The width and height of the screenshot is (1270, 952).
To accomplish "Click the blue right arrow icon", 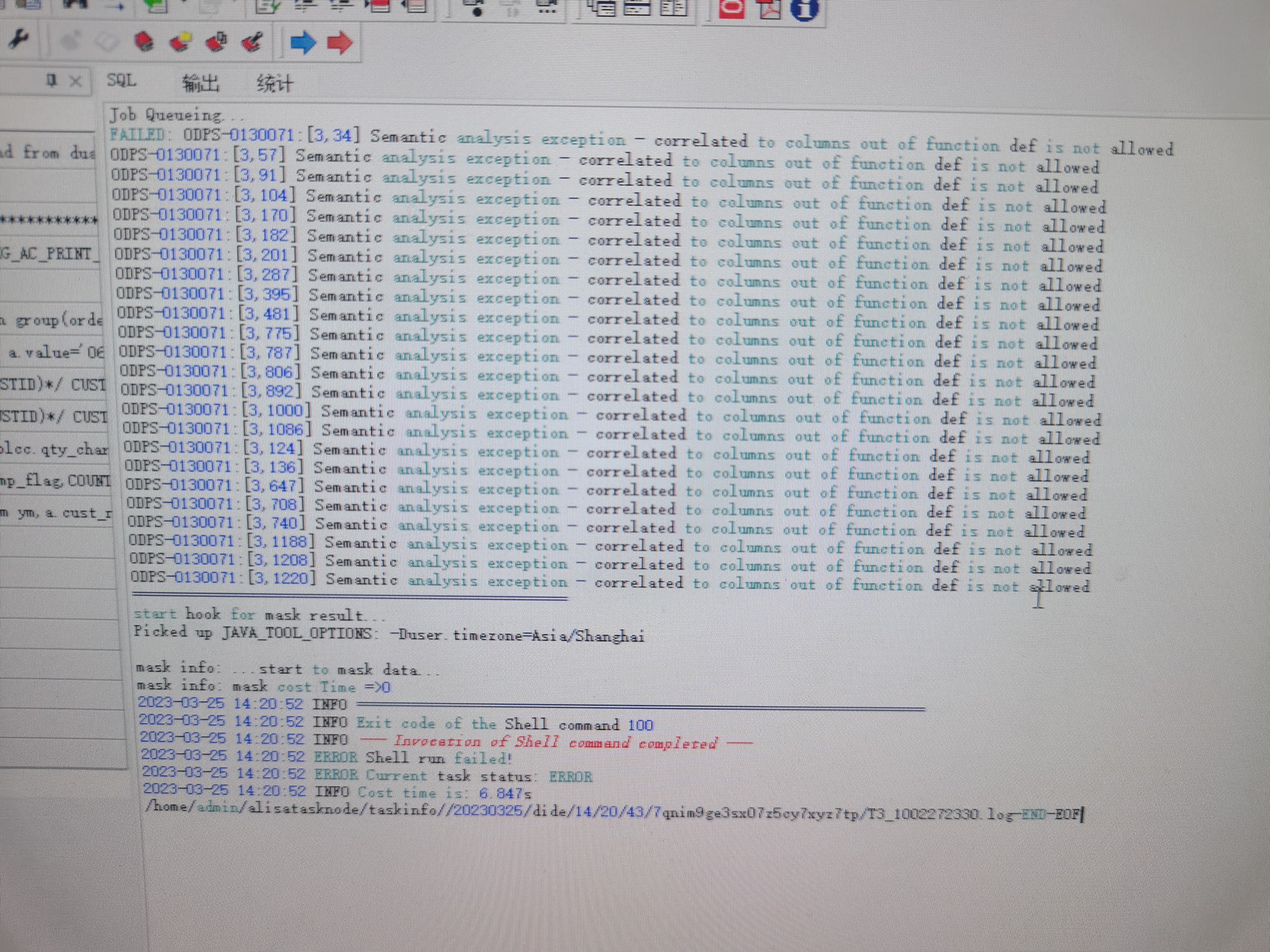I will click(303, 43).
